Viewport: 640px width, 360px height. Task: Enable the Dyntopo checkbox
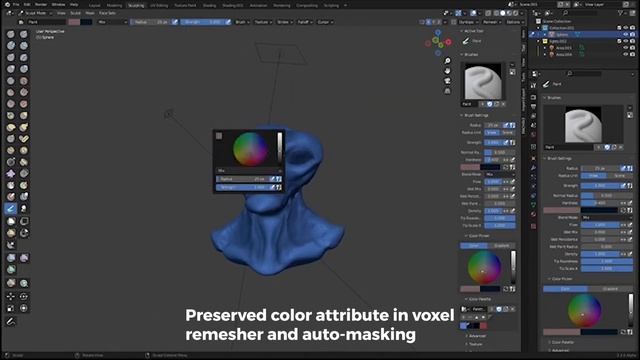pos(453,22)
